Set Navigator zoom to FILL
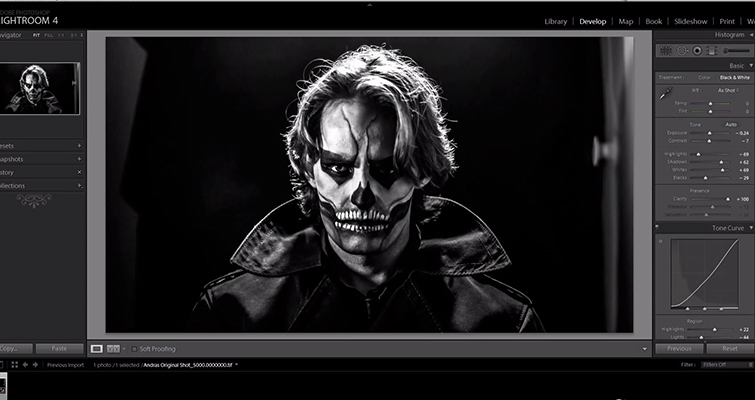Viewport: 755px width, 400px height. (49, 35)
